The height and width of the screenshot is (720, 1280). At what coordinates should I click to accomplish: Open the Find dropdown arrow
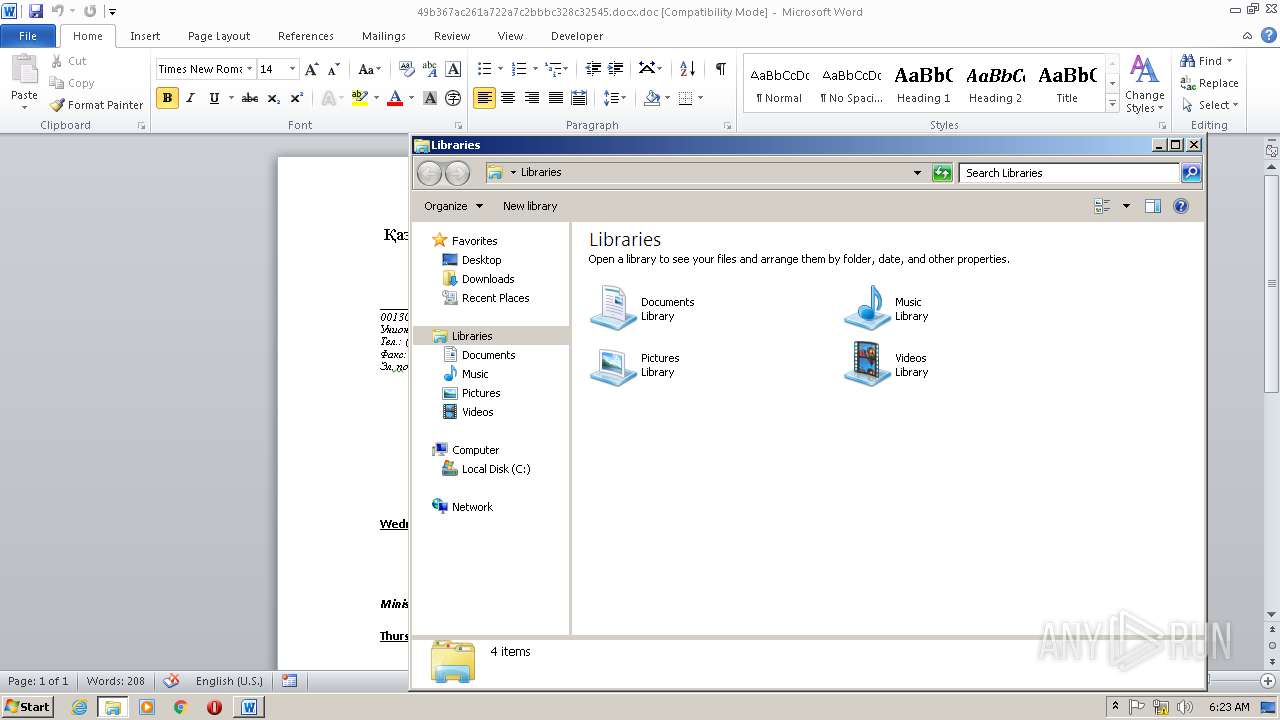(1230, 61)
